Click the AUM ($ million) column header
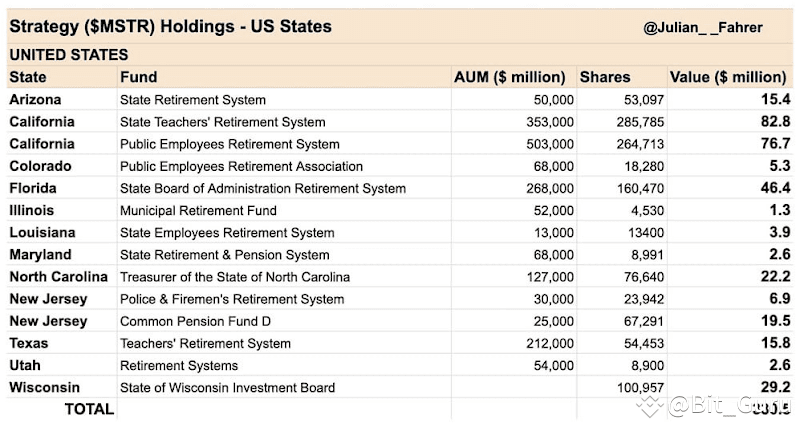Viewport: 800px width, 427px height. (x=514, y=77)
